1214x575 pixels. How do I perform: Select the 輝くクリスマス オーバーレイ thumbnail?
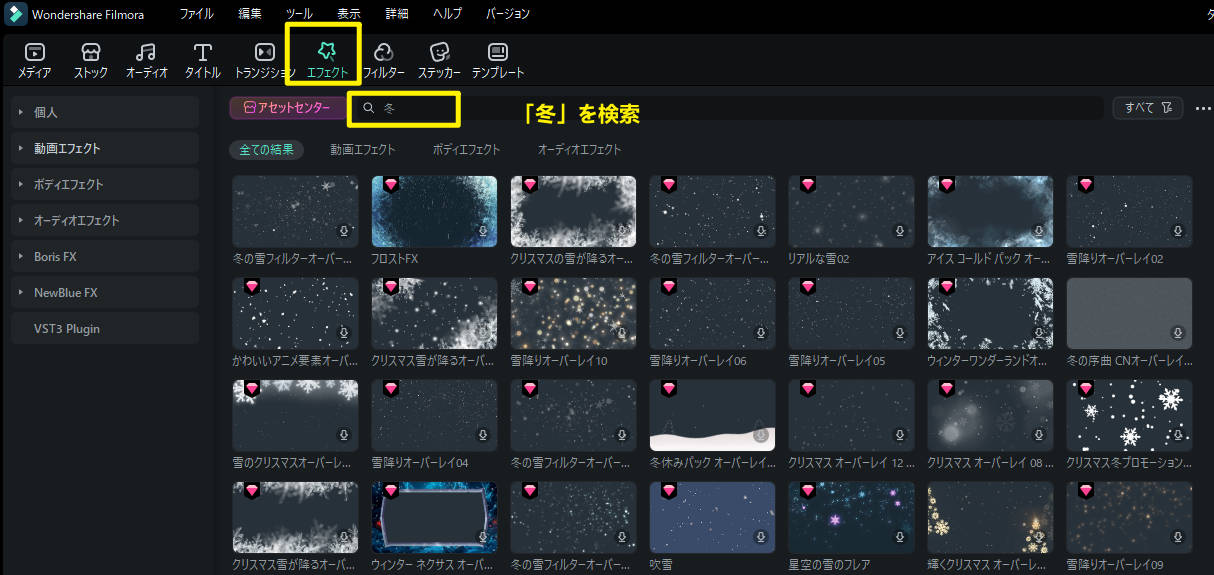tap(990, 517)
